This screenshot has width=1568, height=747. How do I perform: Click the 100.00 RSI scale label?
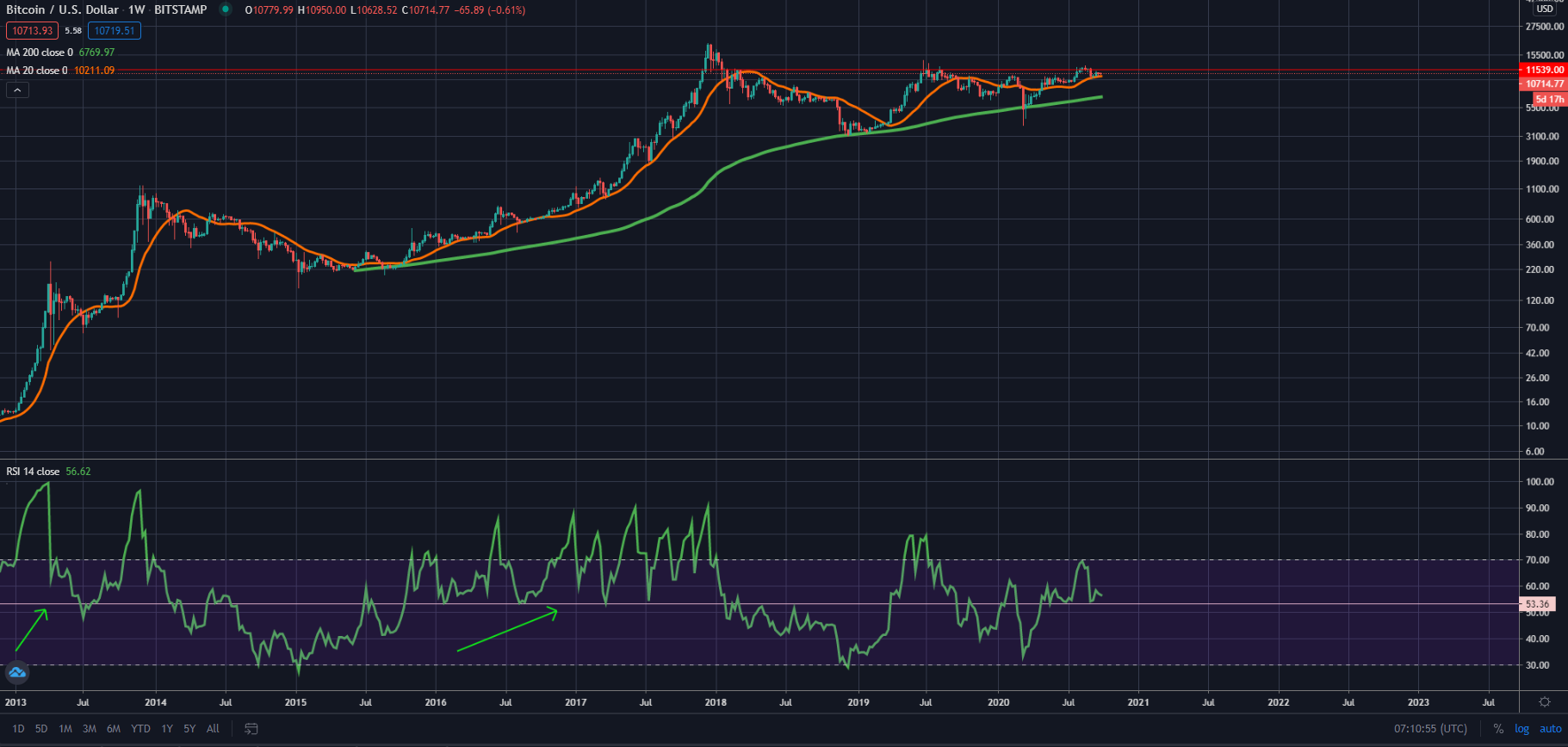(1540, 482)
